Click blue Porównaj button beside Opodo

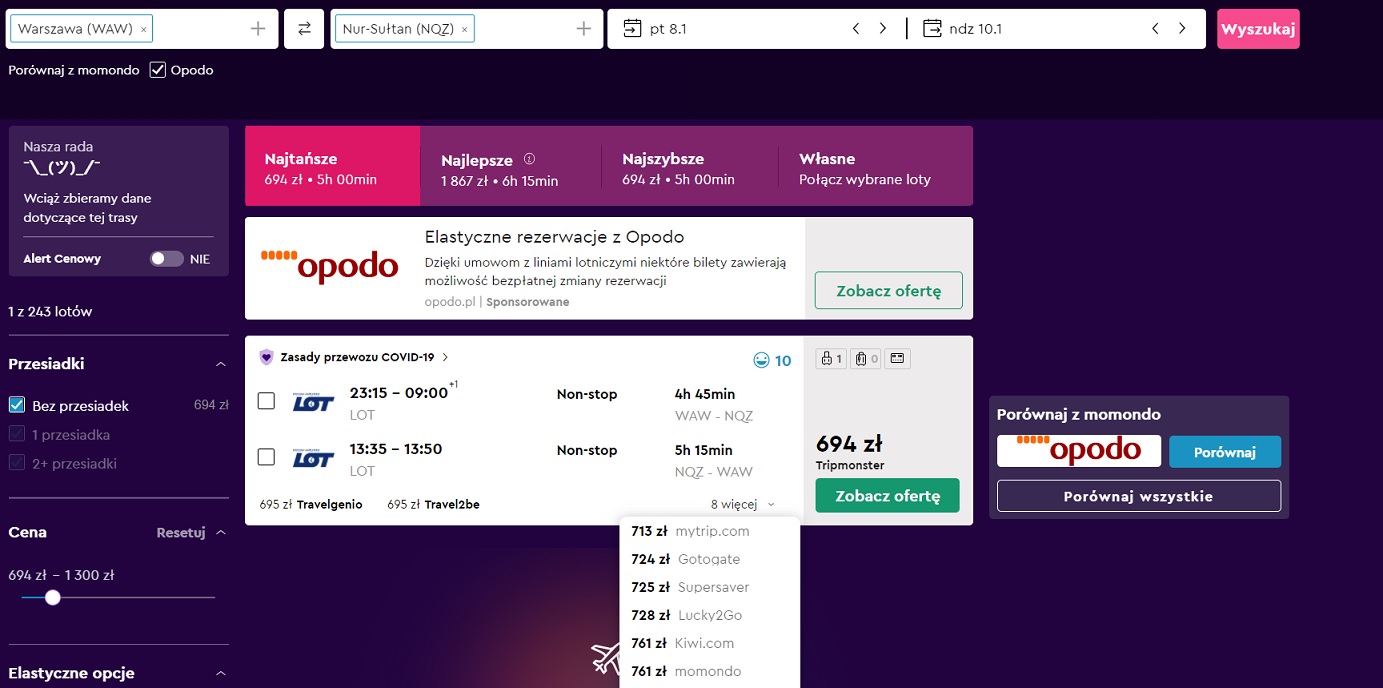pyautogui.click(x=1225, y=452)
